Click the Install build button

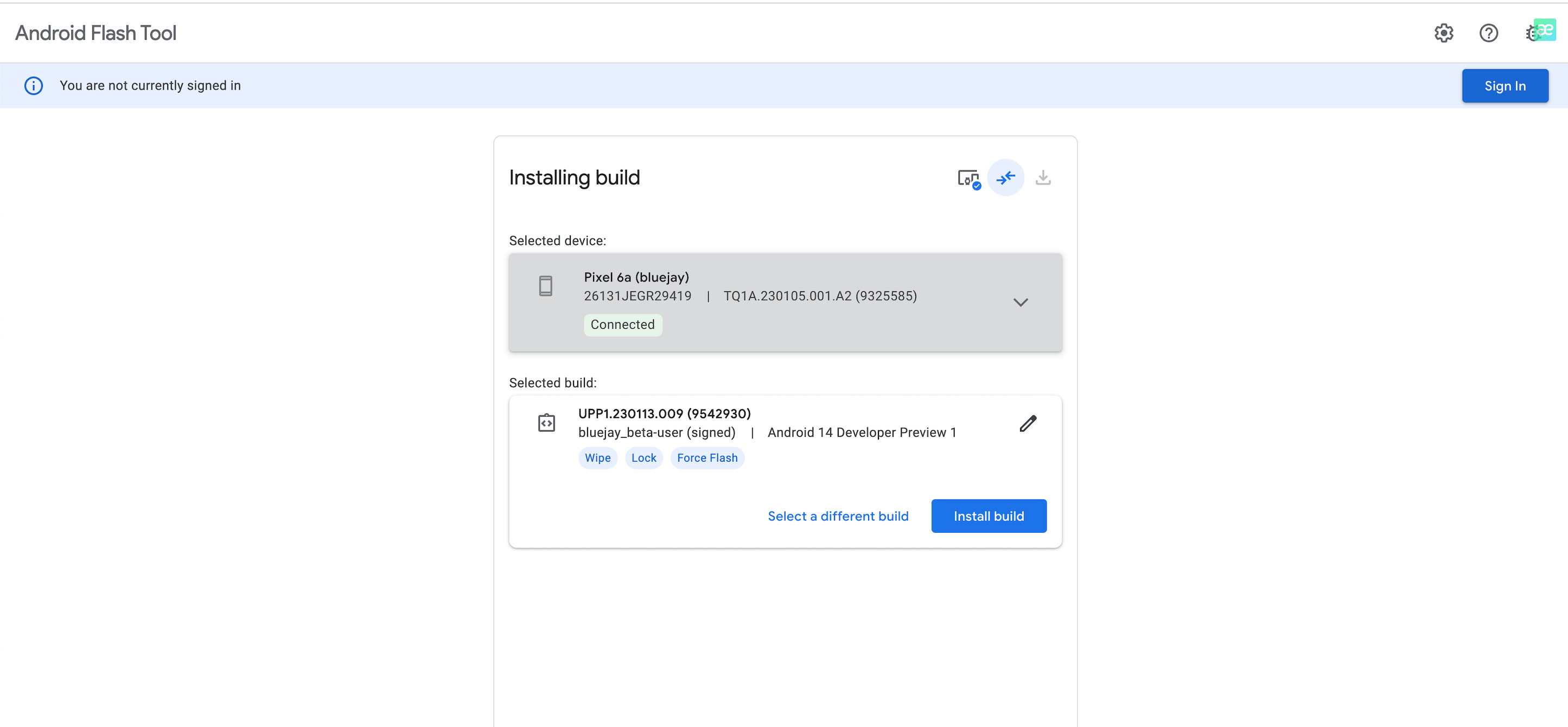point(989,516)
